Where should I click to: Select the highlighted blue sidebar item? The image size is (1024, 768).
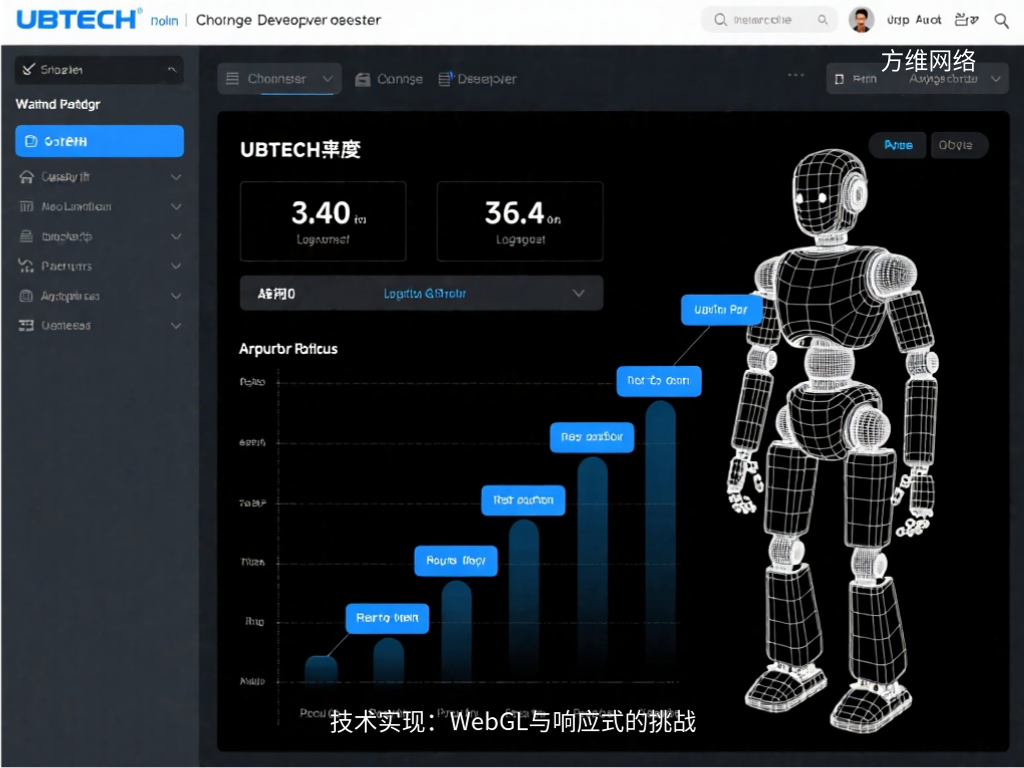click(99, 141)
